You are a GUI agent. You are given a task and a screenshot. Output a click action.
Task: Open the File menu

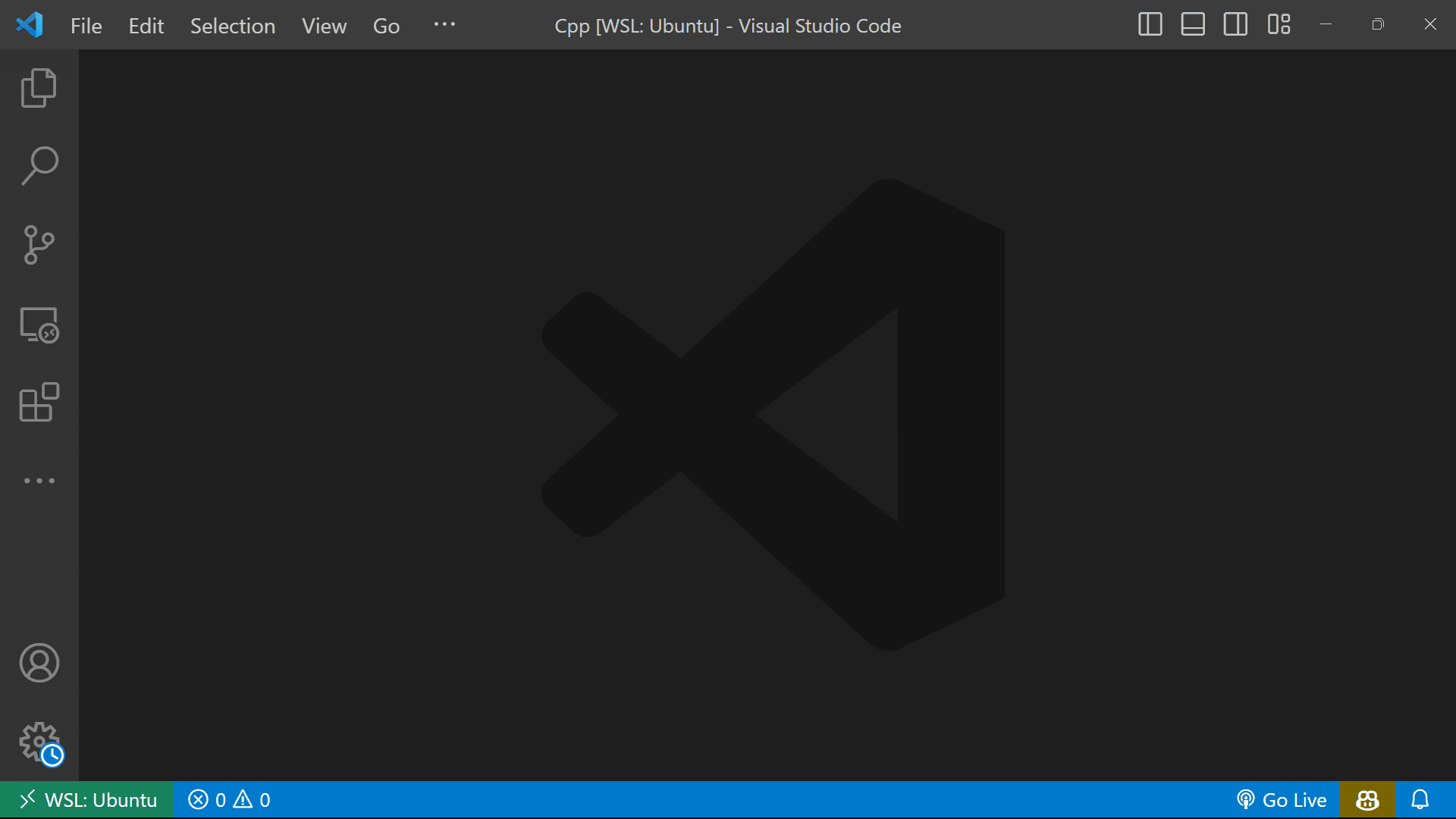86,26
